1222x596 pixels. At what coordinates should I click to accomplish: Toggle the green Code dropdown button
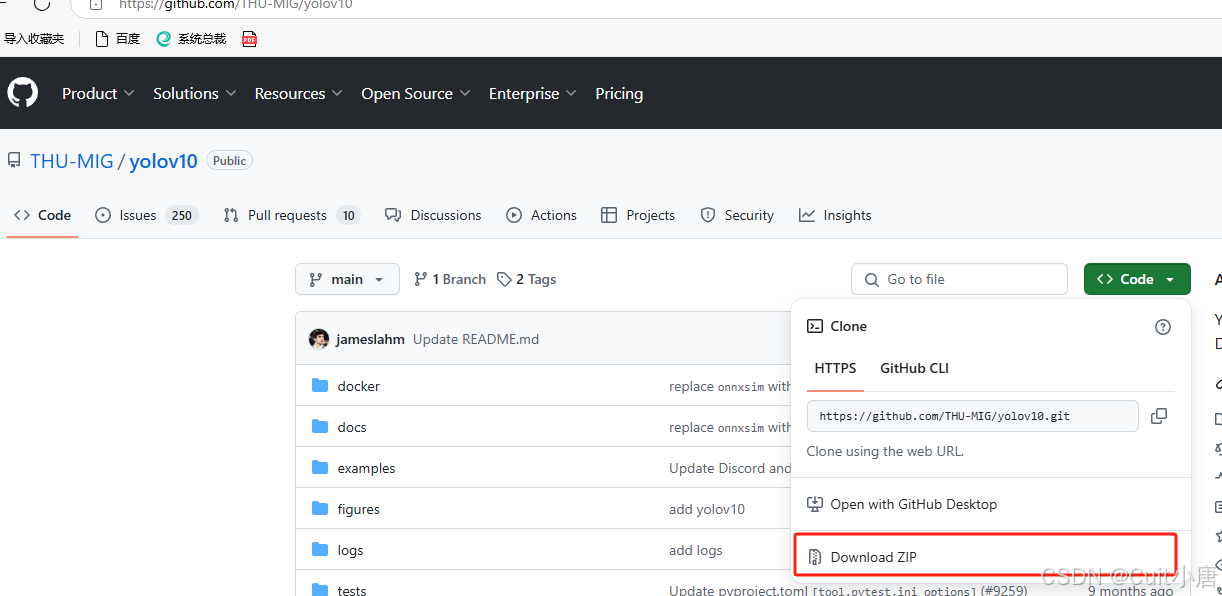[1137, 279]
